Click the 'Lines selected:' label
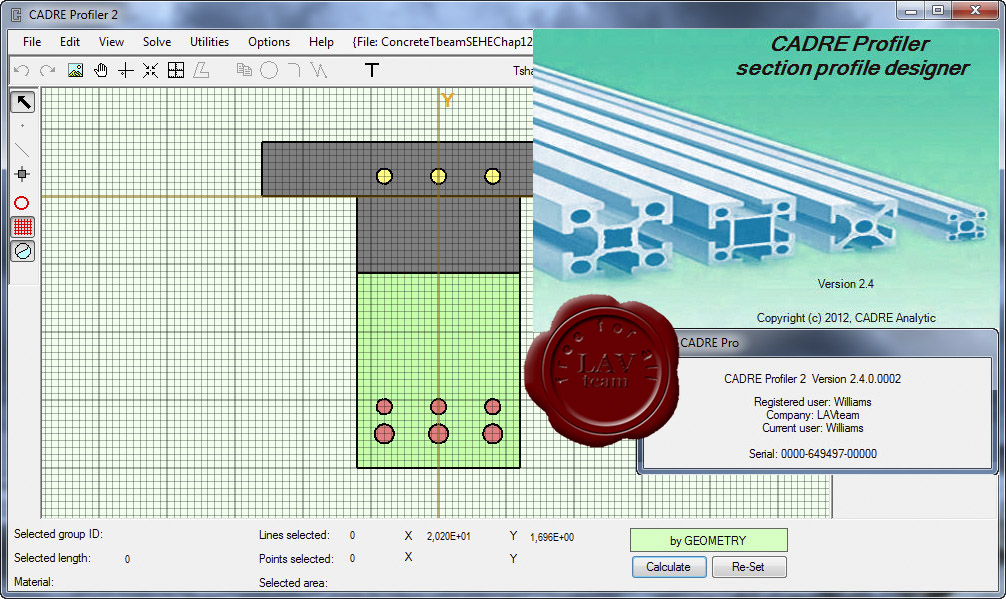1006x599 pixels. [x=294, y=535]
